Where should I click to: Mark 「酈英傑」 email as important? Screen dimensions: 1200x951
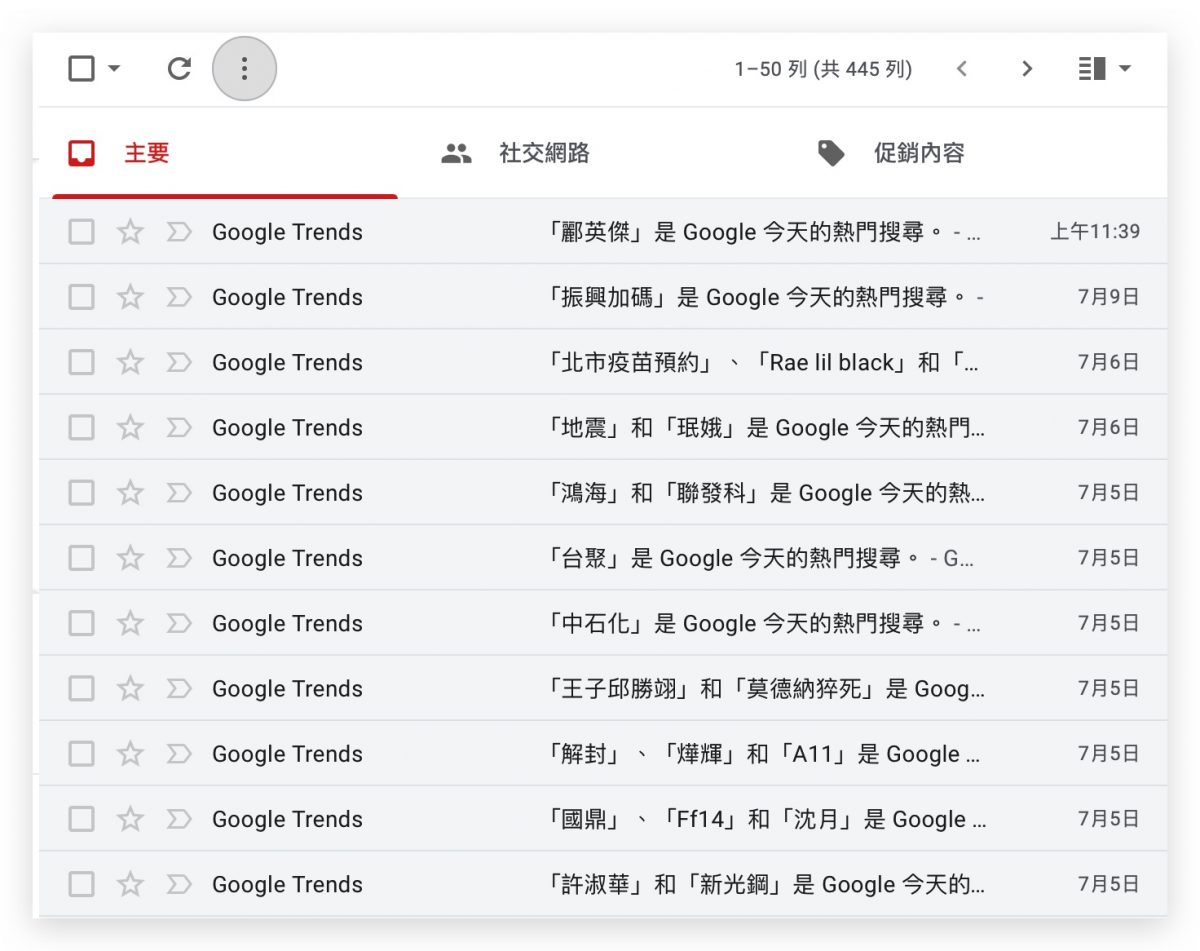coord(178,232)
